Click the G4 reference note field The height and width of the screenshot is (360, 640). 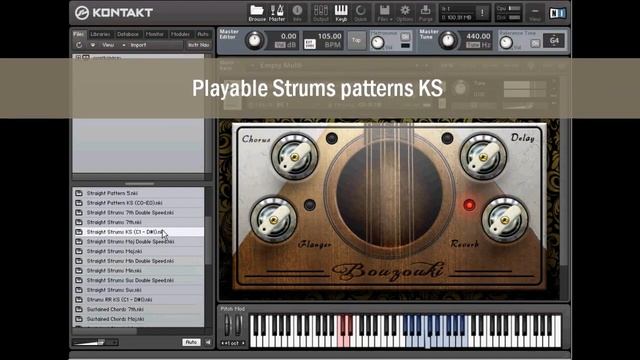[x=554, y=40]
